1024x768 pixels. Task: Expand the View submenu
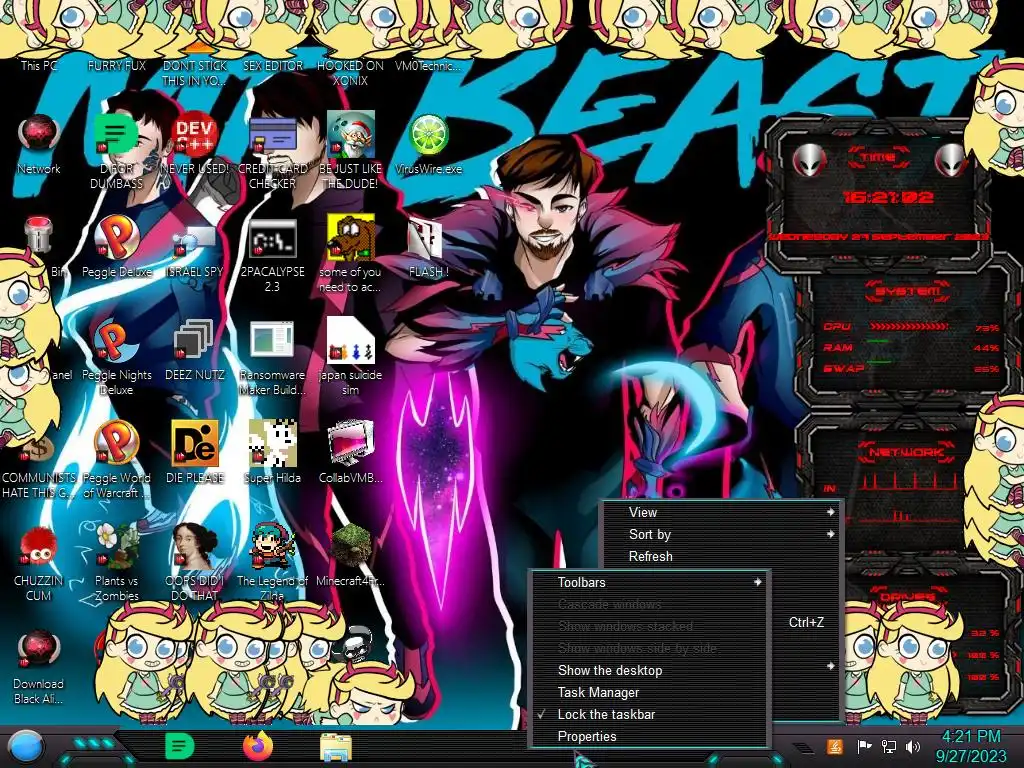(722, 513)
